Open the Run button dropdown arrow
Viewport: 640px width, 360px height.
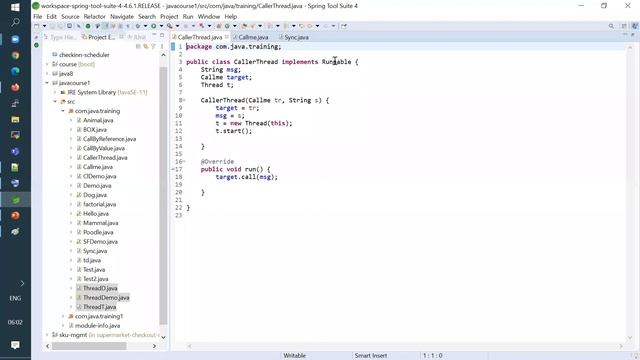(x=161, y=26)
